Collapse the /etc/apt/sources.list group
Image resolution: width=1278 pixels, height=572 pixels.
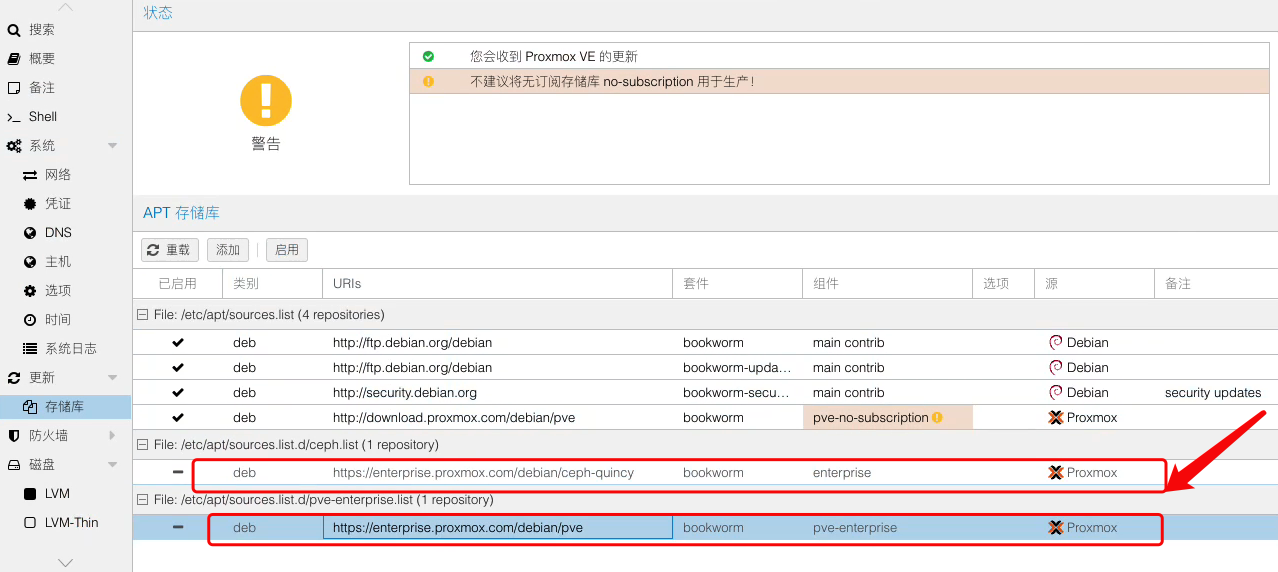tap(142, 315)
